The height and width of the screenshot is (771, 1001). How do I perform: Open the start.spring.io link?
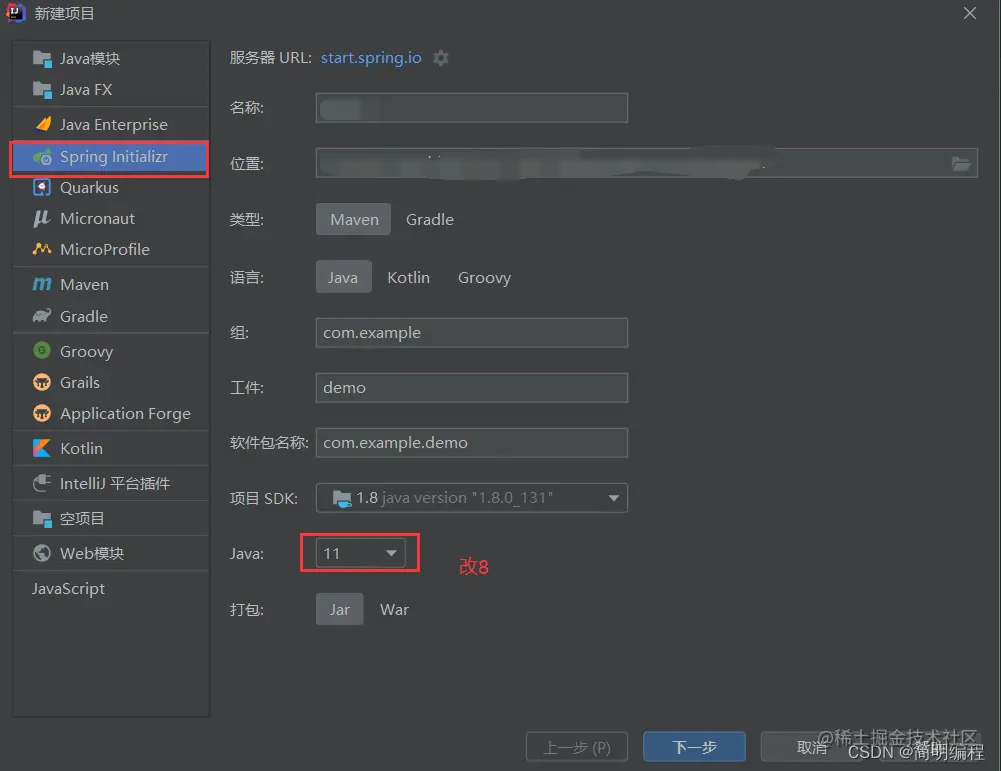[370, 57]
